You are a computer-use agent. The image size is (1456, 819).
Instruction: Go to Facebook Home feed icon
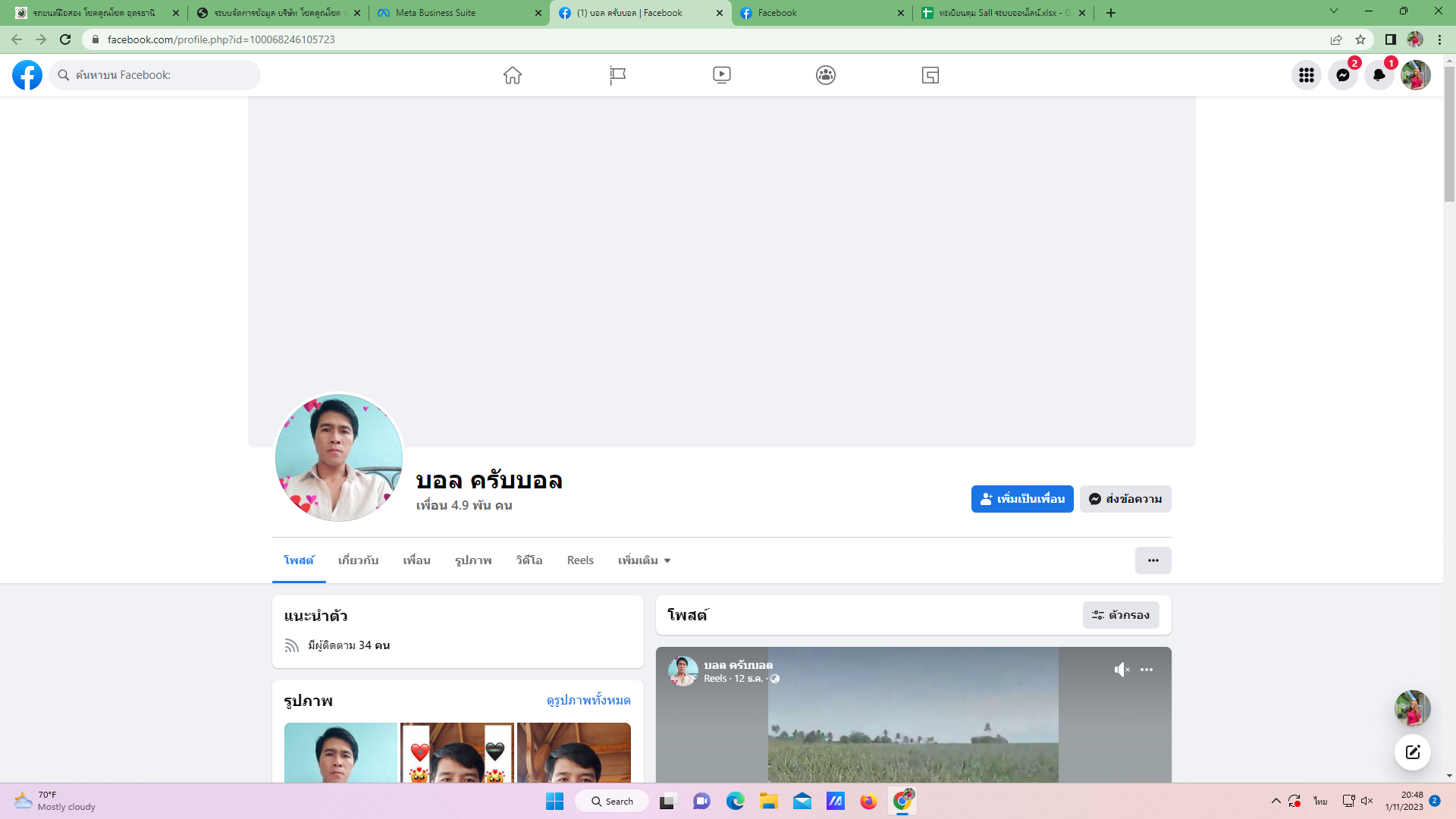[513, 75]
